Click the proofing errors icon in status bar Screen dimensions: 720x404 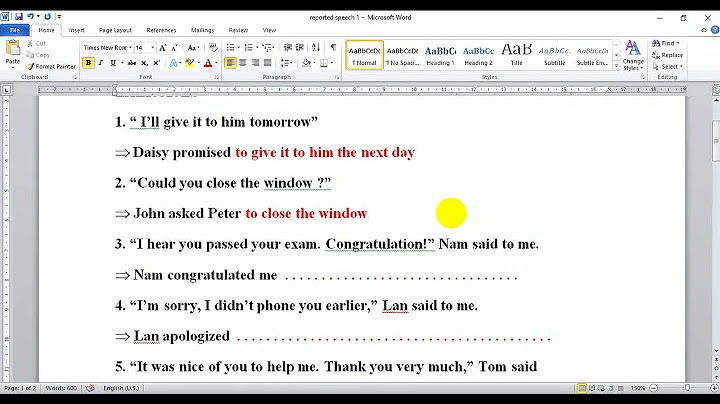90,388
